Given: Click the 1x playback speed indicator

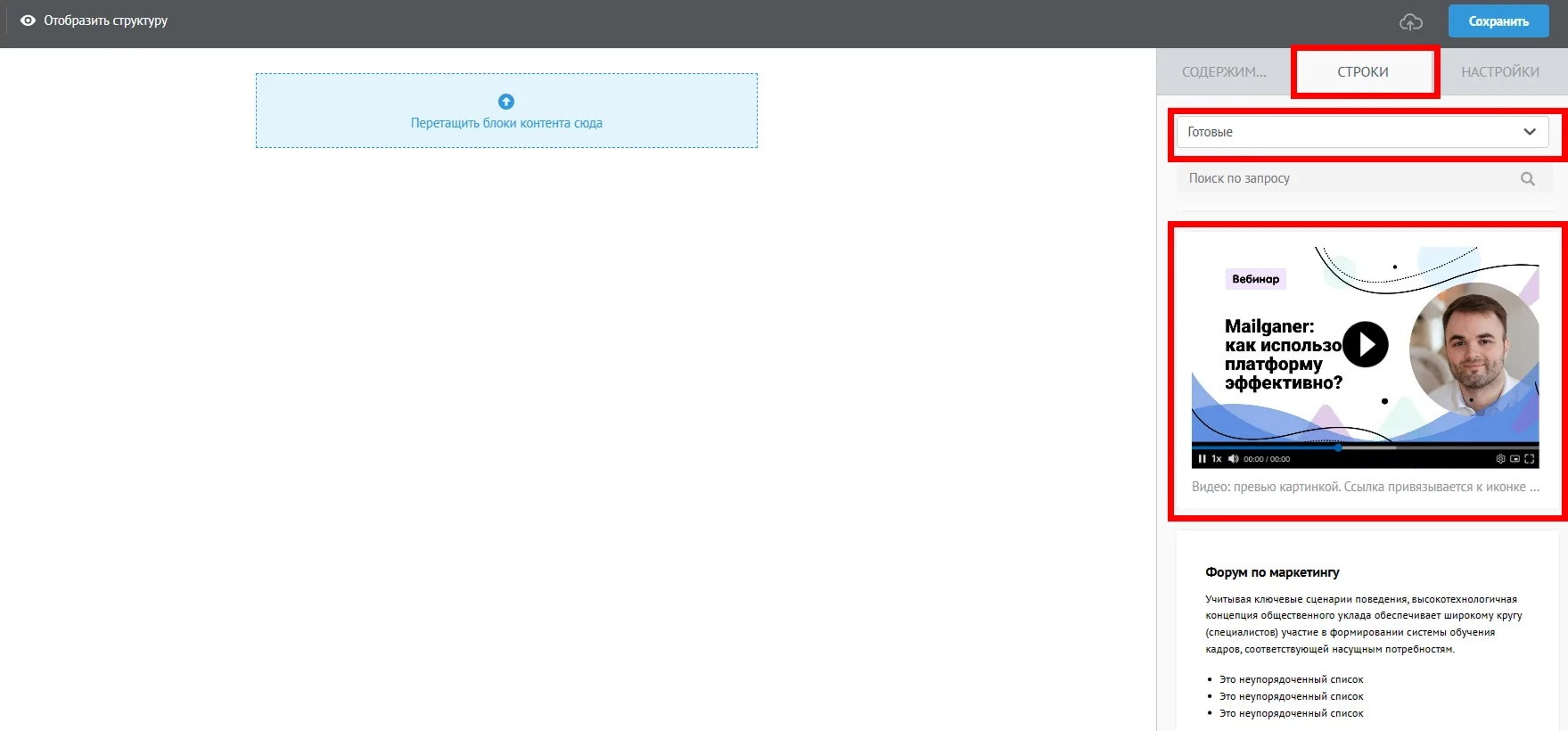Looking at the screenshot, I should (x=1217, y=459).
